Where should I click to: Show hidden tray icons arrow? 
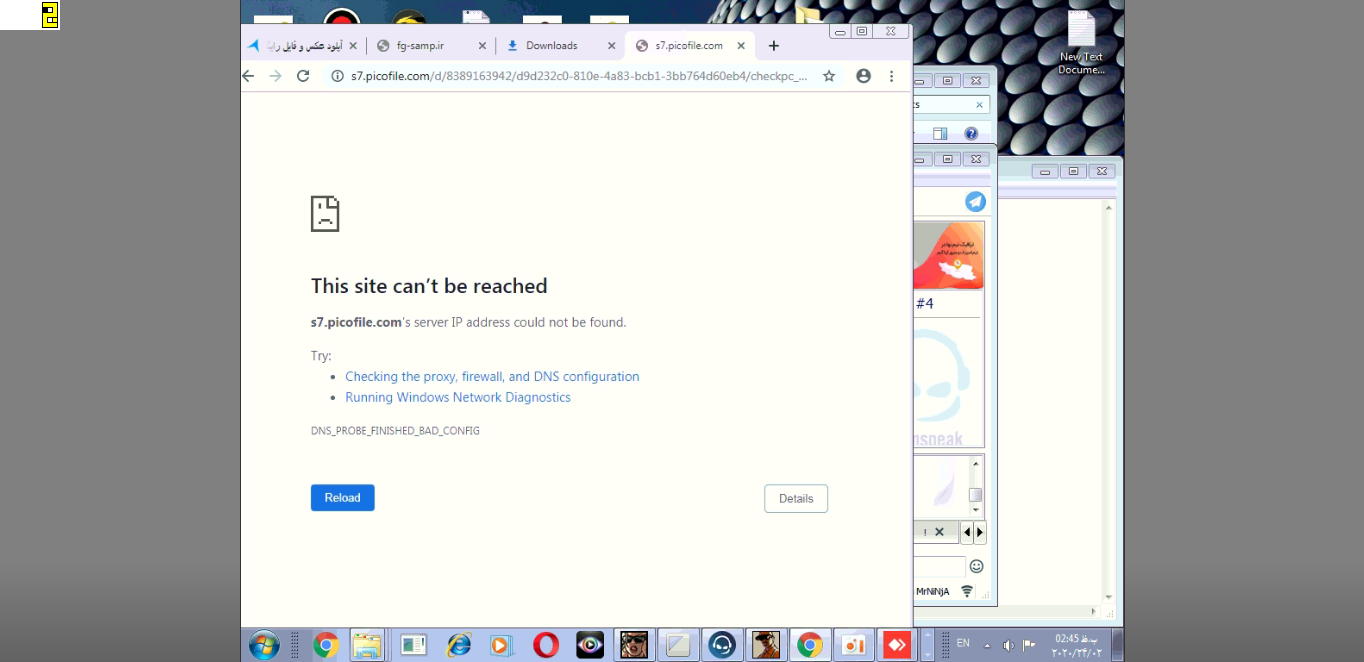pyautogui.click(x=988, y=645)
